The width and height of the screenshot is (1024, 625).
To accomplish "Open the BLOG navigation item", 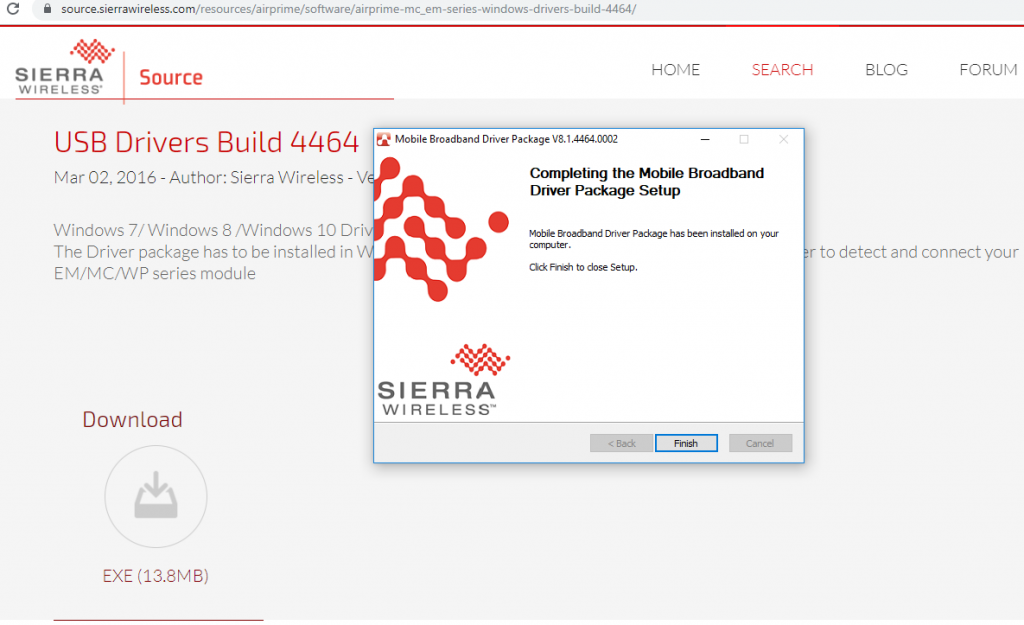I will [x=886, y=70].
